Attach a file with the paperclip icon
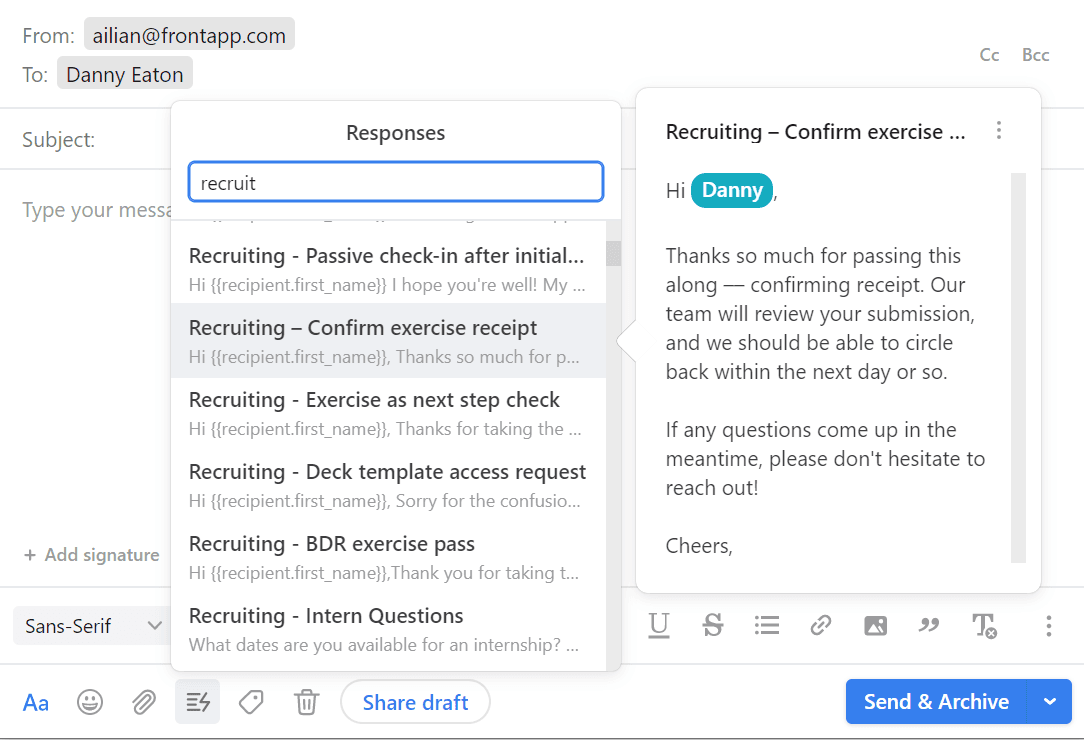The width and height of the screenshot is (1084, 740). point(144,702)
